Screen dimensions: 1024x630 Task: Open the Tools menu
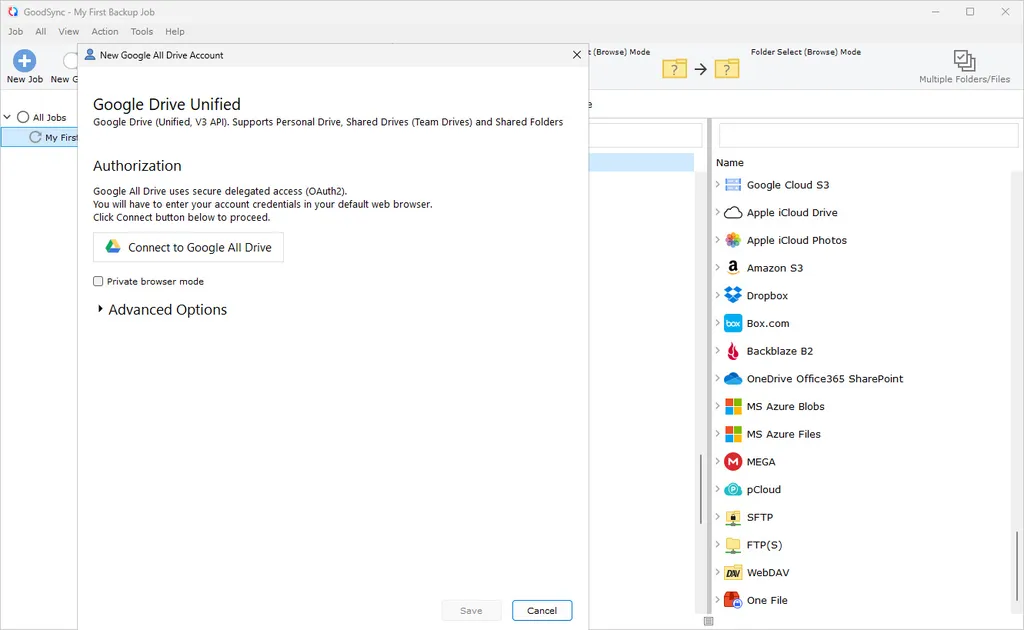[142, 31]
